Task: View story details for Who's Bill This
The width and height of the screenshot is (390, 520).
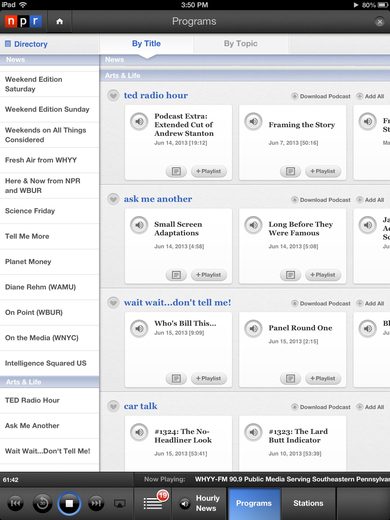Action: tap(176, 379)
